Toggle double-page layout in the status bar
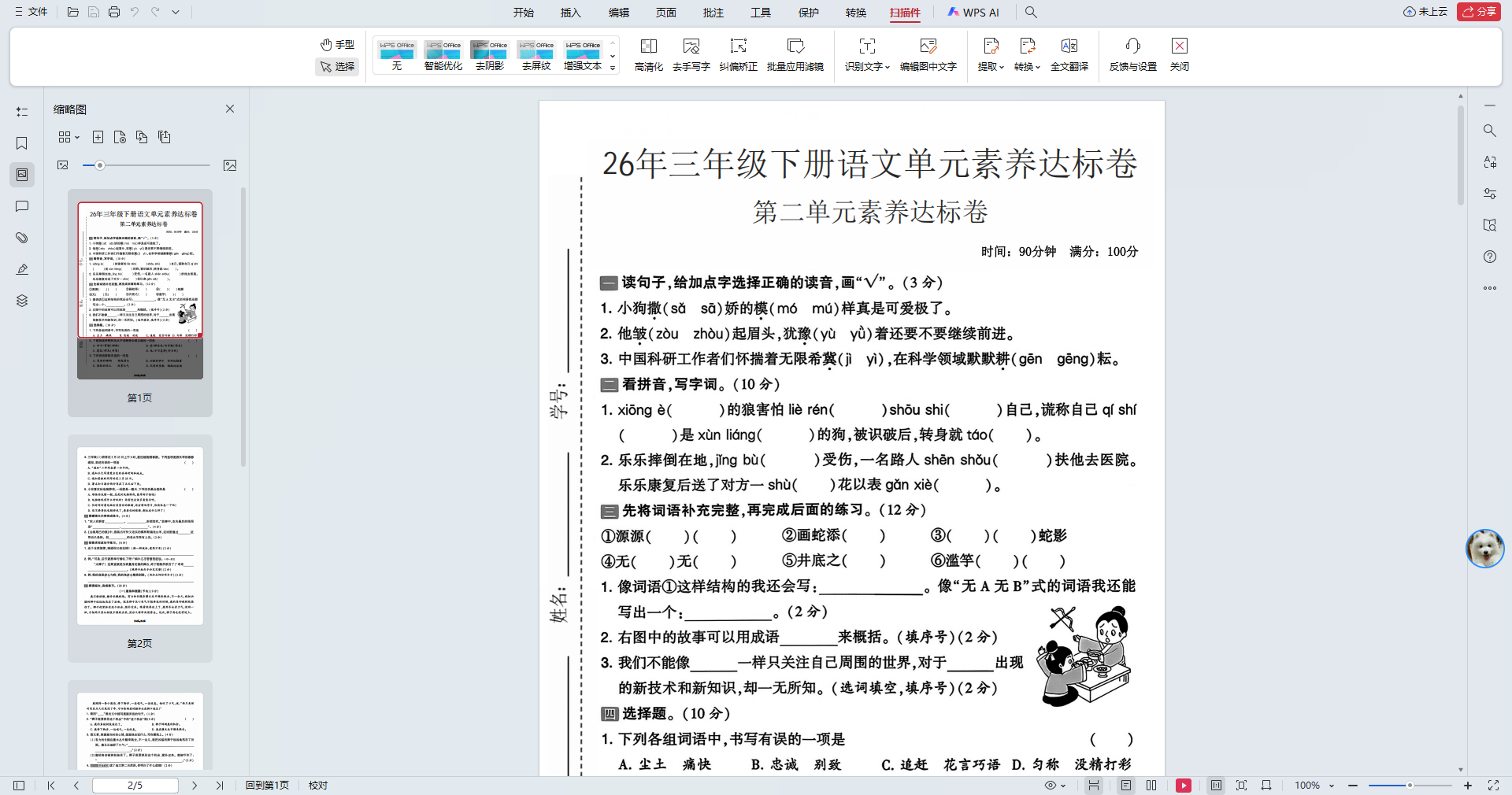 tap(1151, 785)
